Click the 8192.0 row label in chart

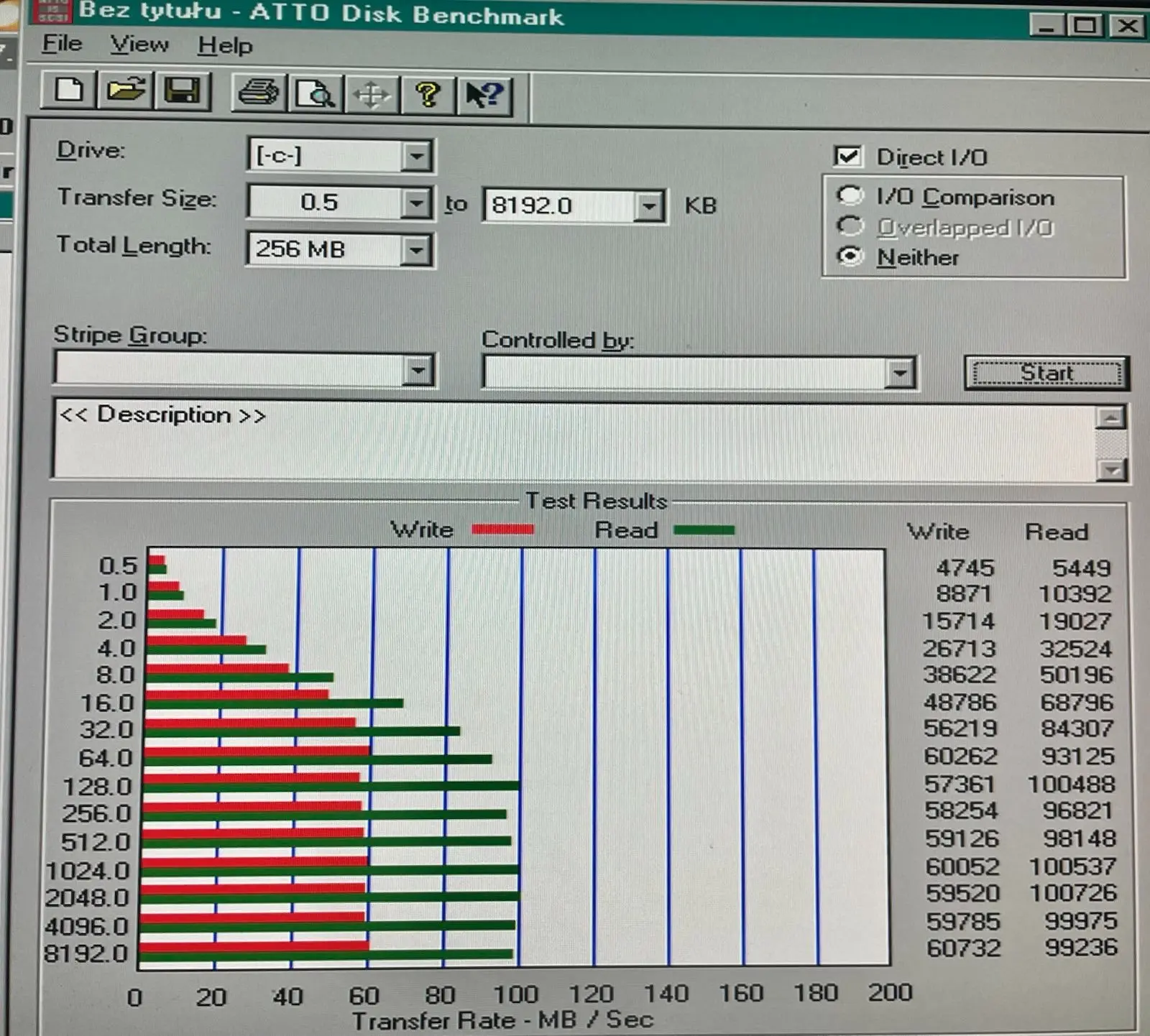(86, 953)
